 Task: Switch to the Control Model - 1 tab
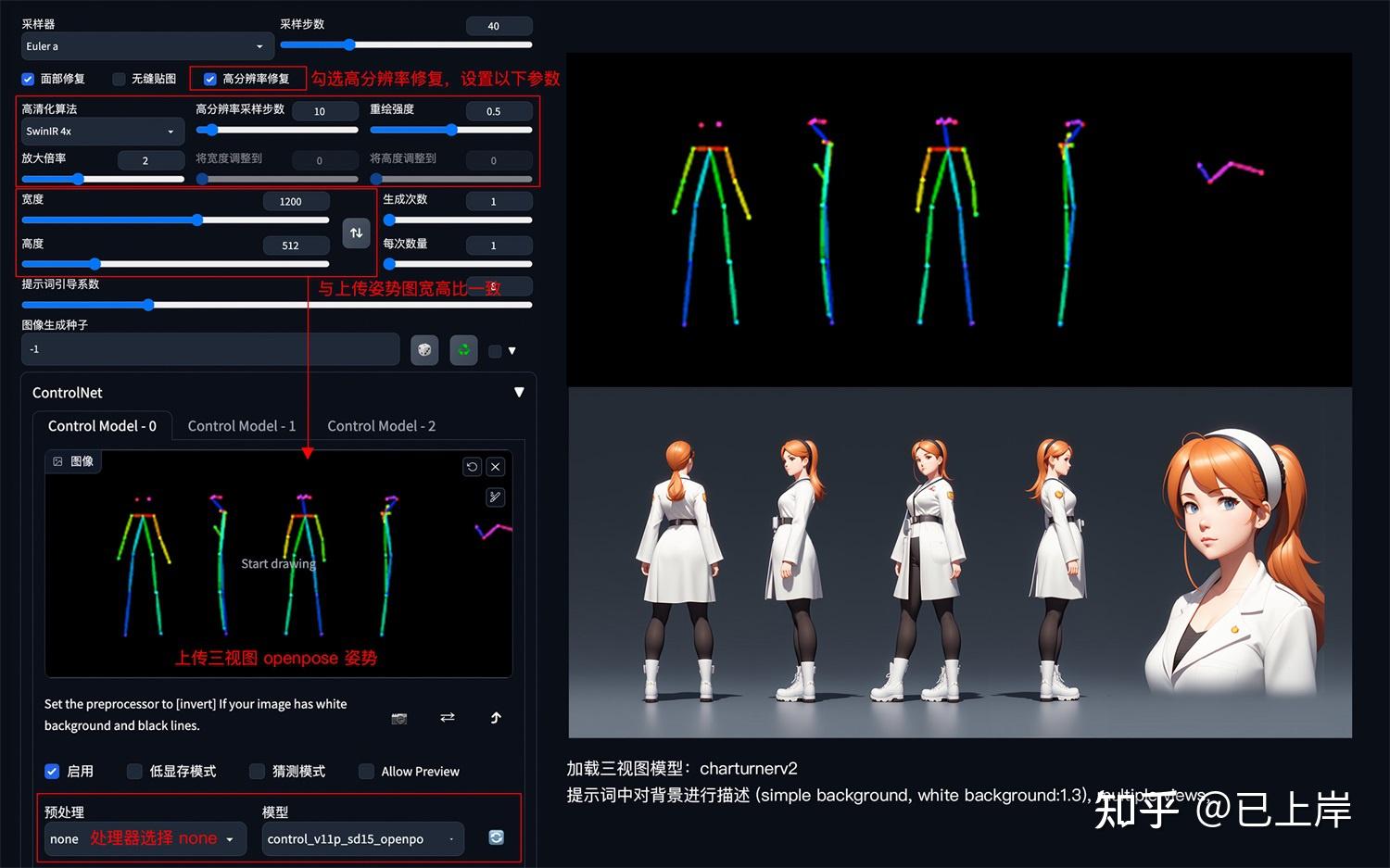[x=241, y=425]
